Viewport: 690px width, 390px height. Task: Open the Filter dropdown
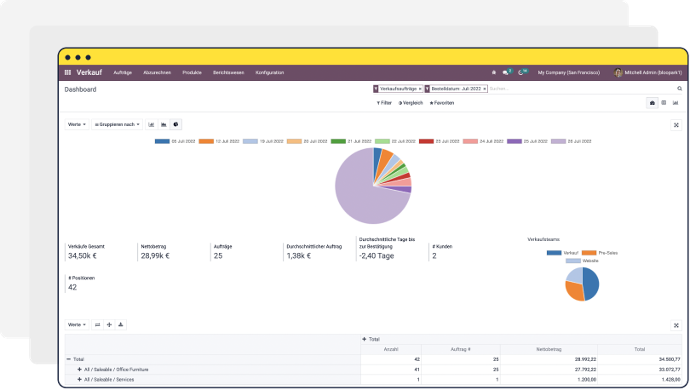[x=384, y=103]
